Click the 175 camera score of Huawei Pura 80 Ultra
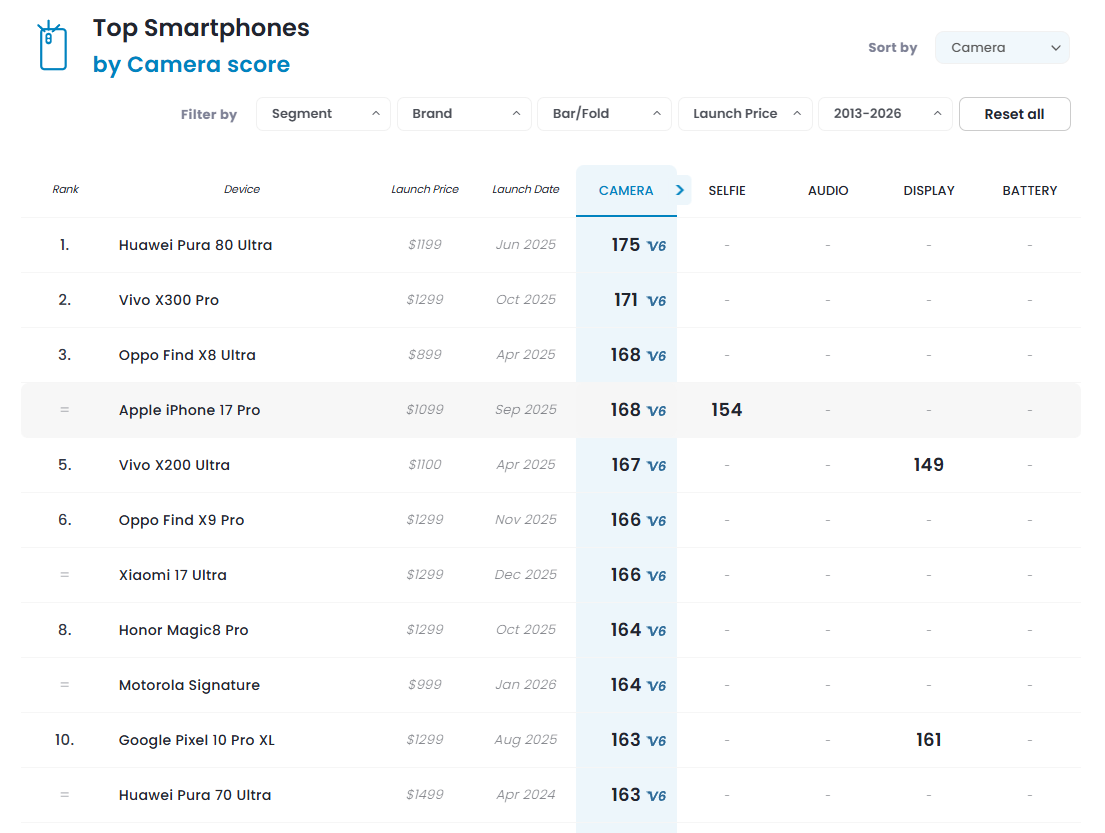The image size is (1105, 833). click(x=626, y=245)
